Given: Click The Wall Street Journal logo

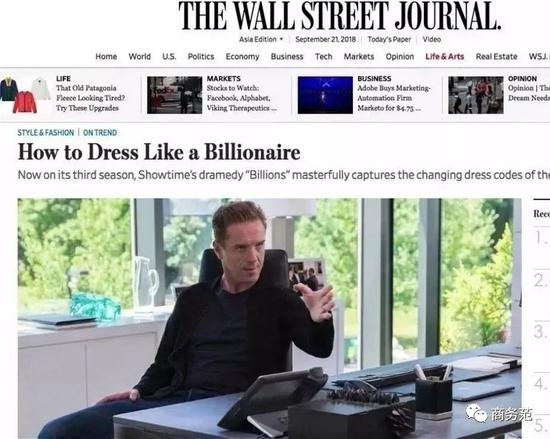Looking at the screenshot, I should [x=339, y=16].
